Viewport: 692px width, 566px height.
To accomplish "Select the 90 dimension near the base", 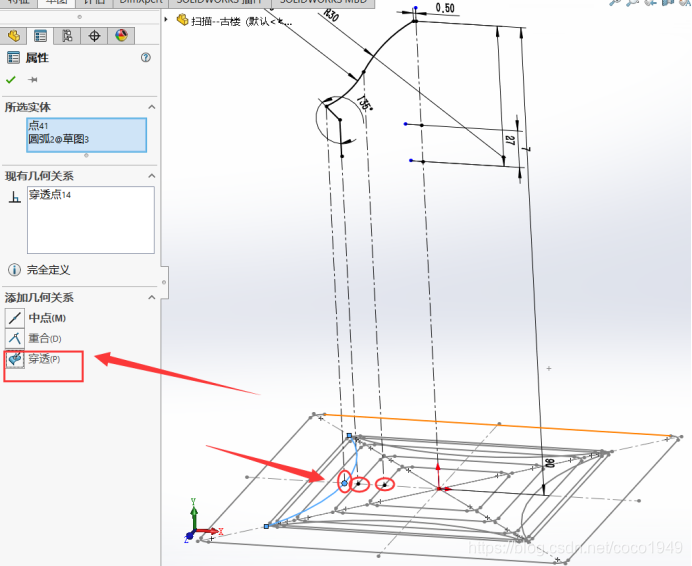I will click(549, 463).
